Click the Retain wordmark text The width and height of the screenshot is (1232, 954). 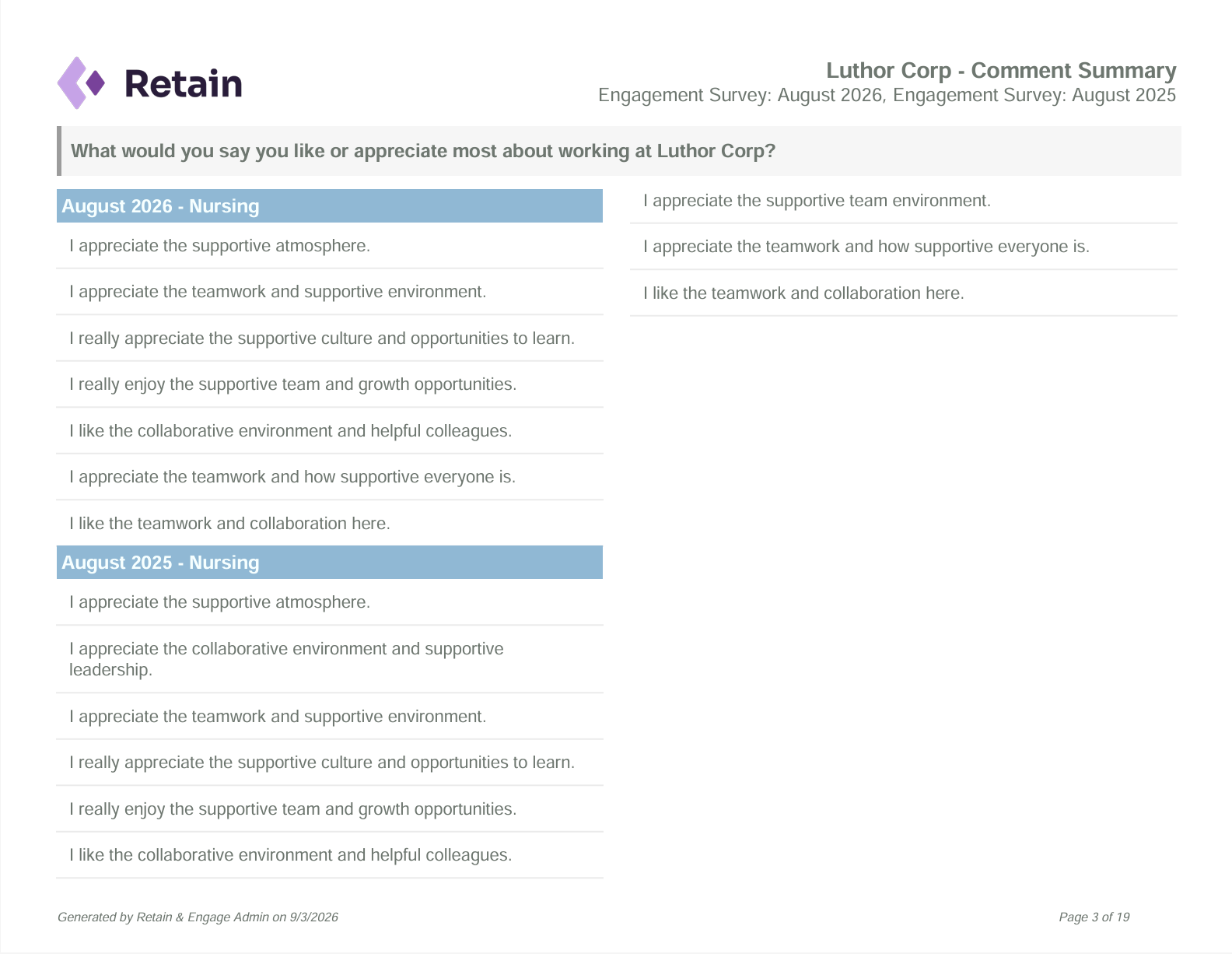click(x=184, y=83)
